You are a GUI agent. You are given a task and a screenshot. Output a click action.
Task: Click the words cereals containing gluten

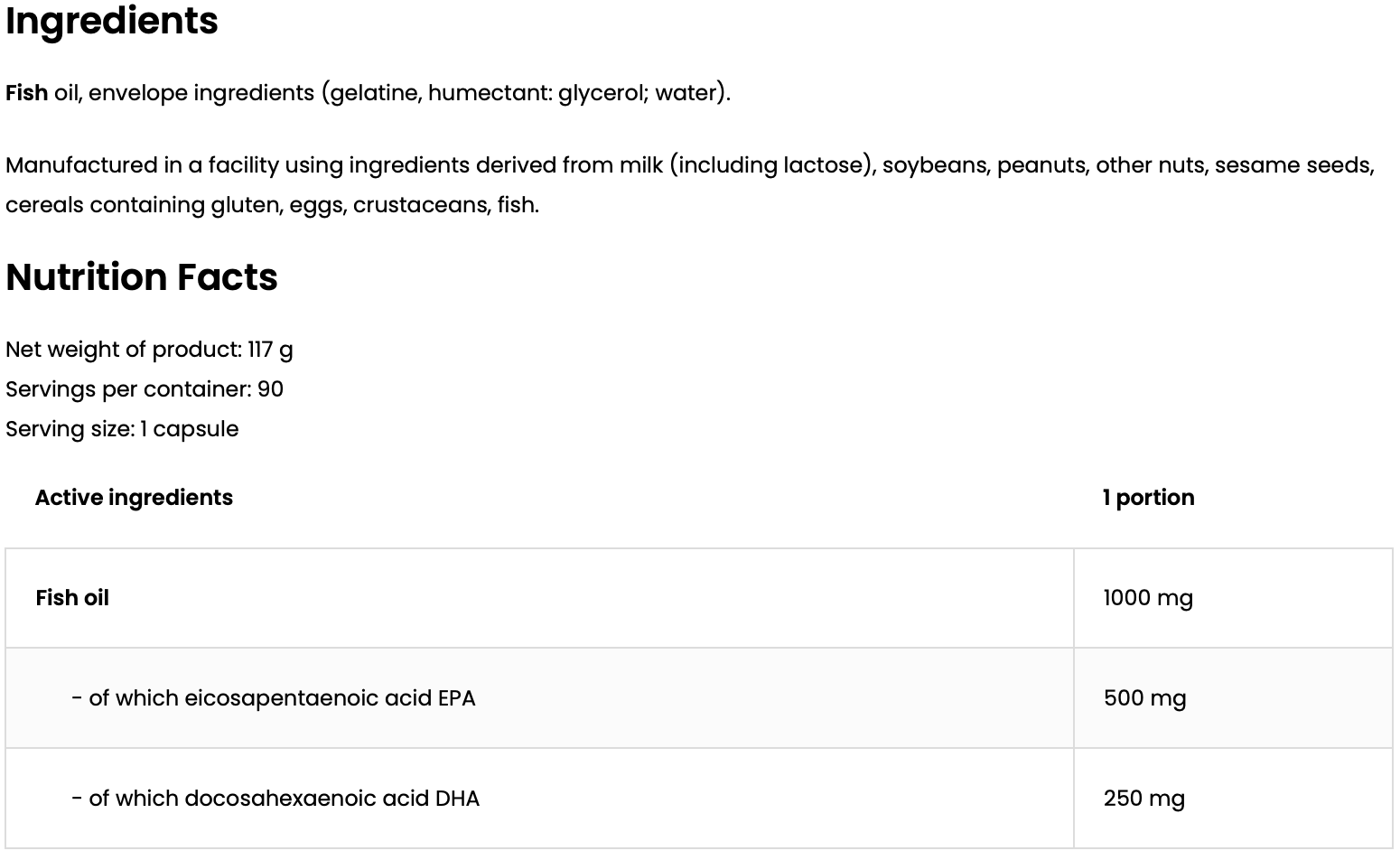click(x=143, y=205)
